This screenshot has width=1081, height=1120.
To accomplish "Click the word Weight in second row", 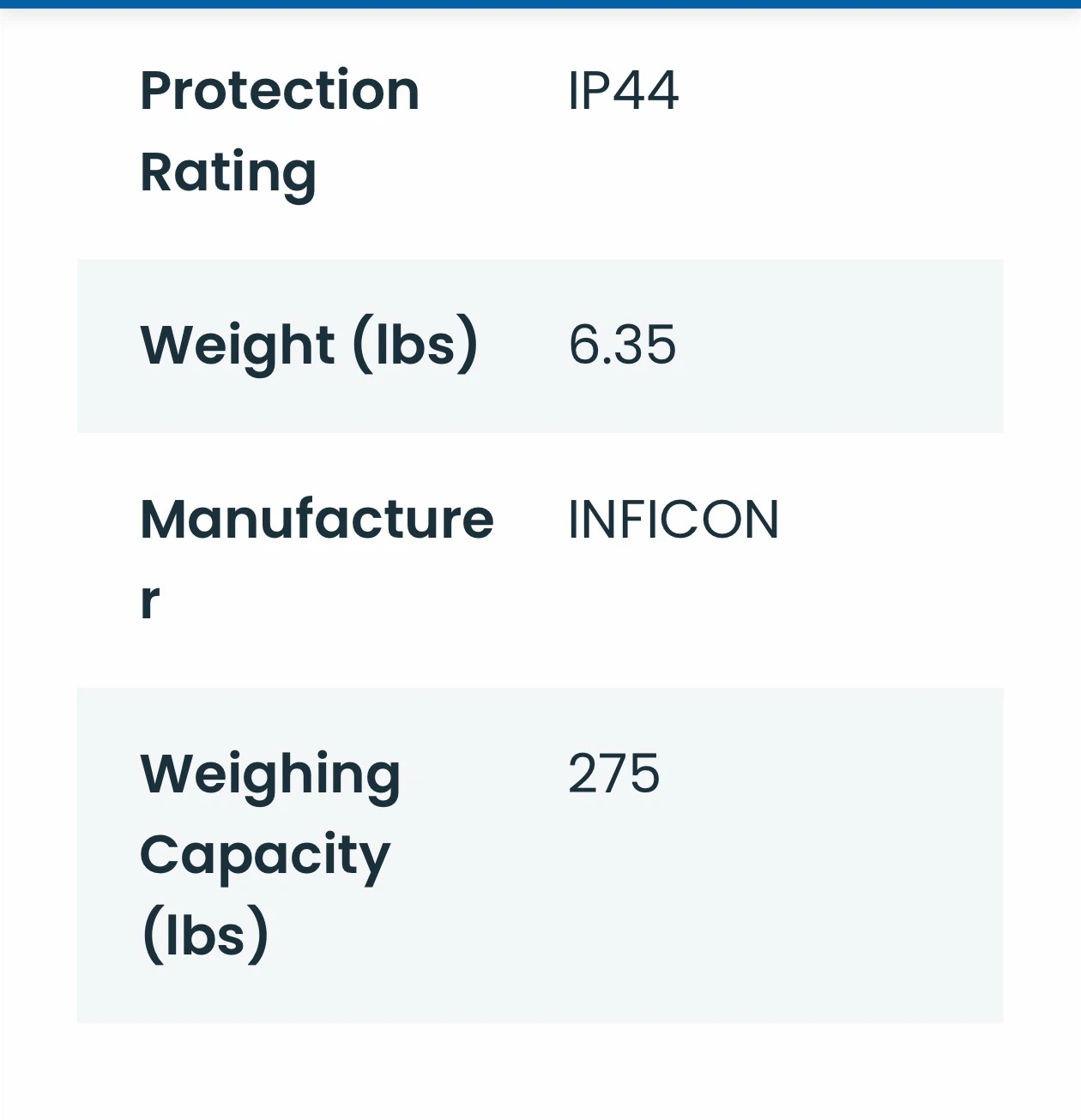I will 237,346.
